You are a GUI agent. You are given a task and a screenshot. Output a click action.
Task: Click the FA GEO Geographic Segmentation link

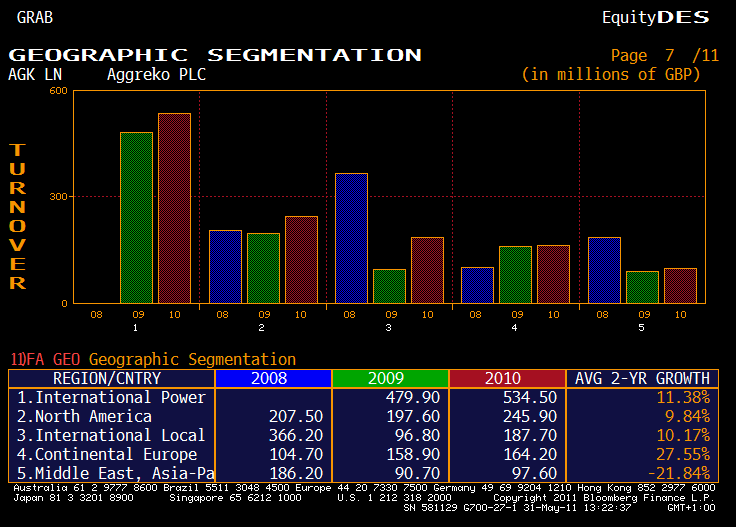(x=153, y=359)
